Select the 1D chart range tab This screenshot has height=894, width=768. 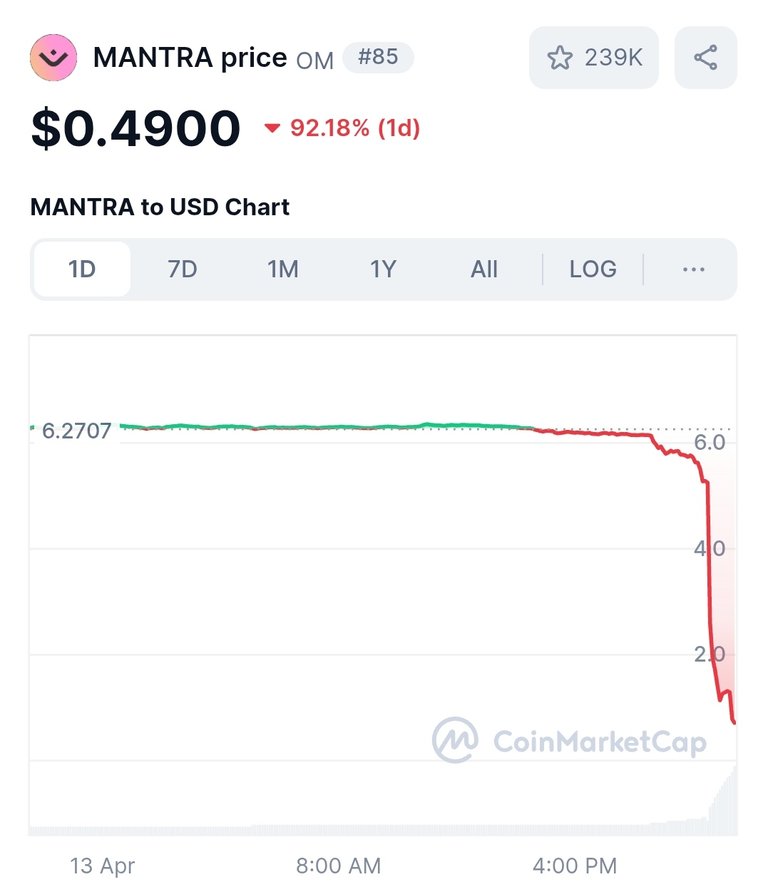tap(82, 269)
